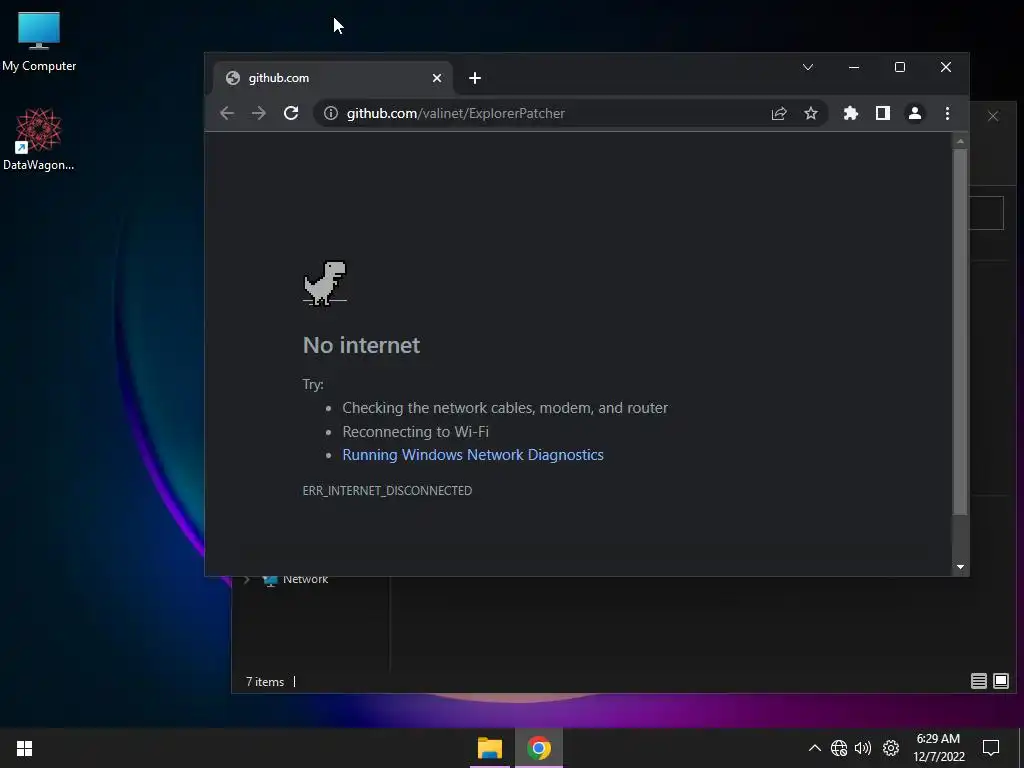Click the settings gear tray icon

[x=891, y=748]
